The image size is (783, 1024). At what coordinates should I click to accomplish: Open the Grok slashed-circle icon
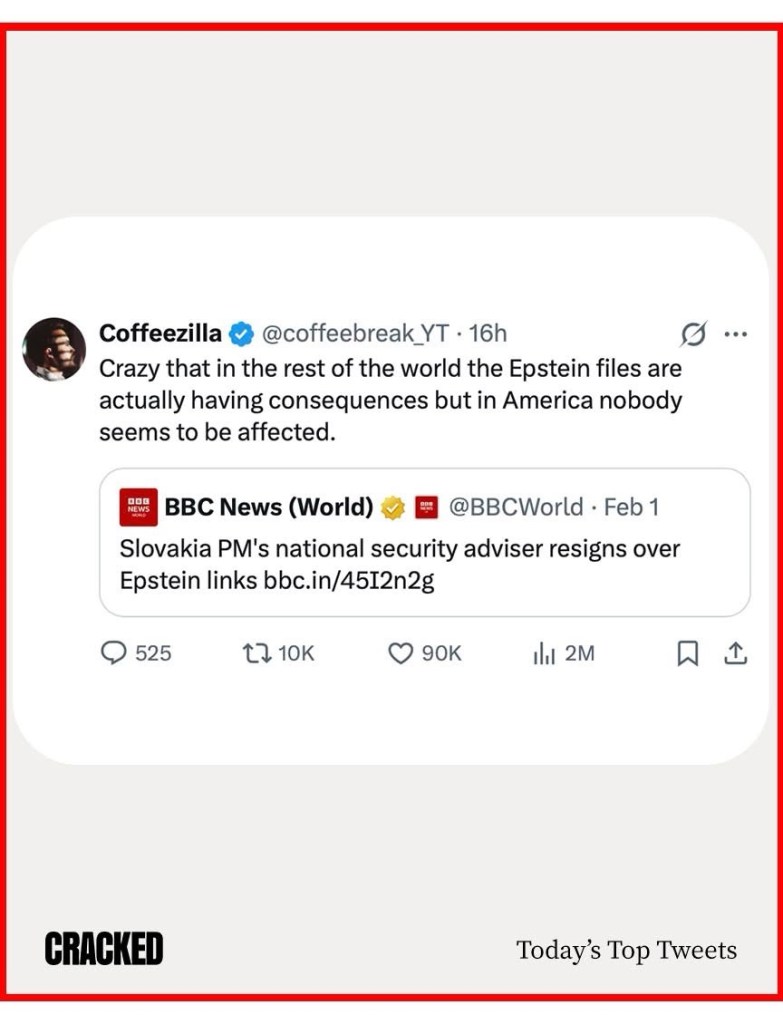[693, 334]
